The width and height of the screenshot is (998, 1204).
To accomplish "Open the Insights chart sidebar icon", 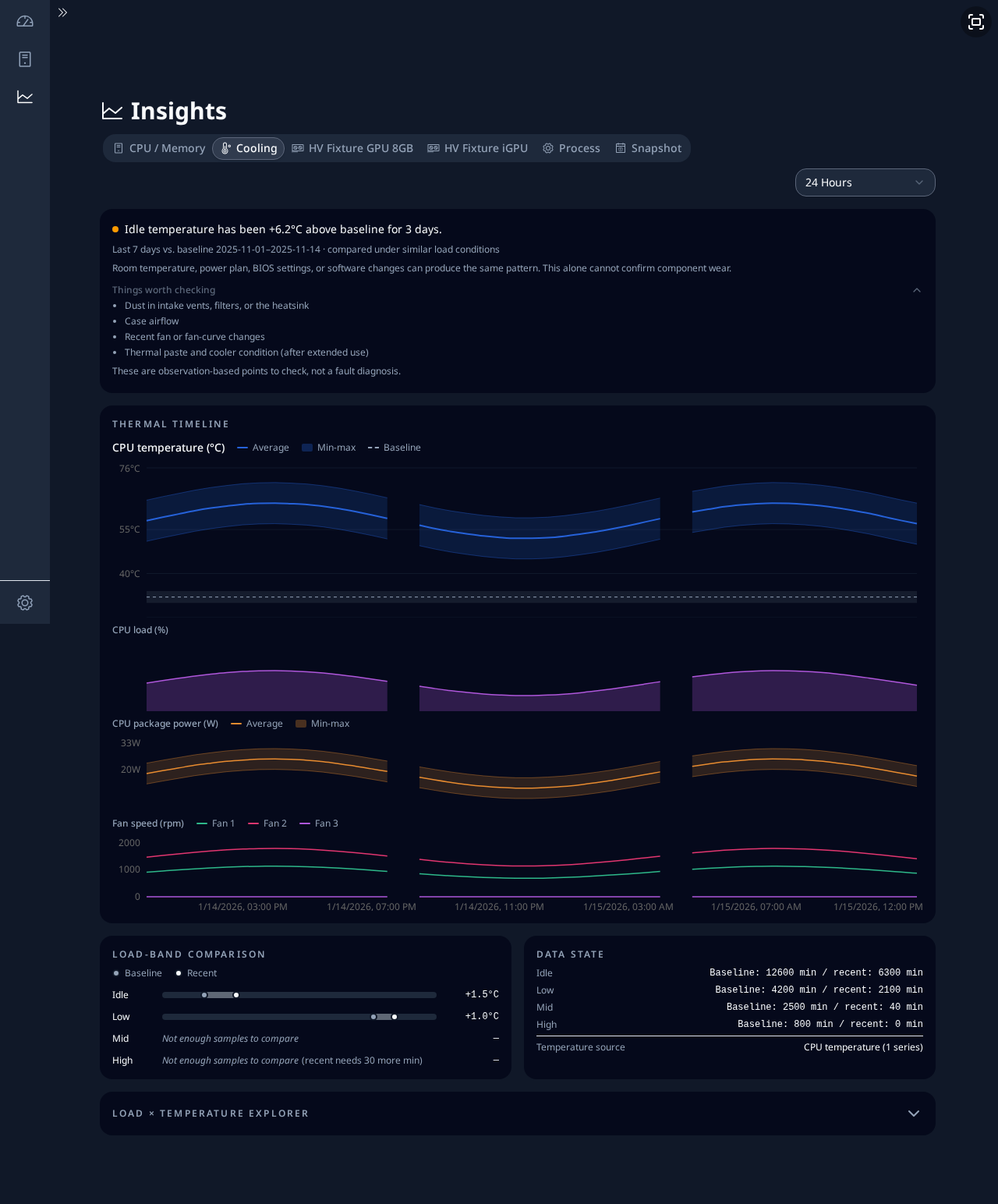I will tap(25, 97).
